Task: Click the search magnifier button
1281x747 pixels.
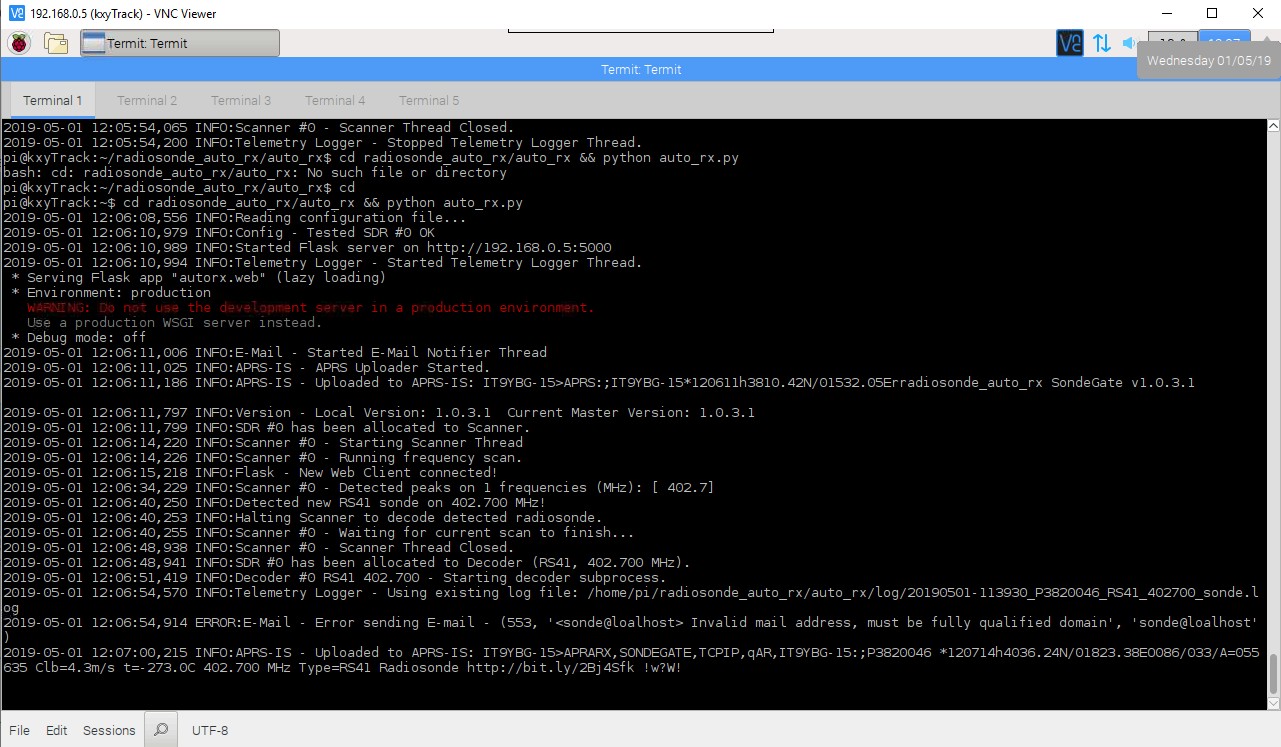Action: point(160,730)
